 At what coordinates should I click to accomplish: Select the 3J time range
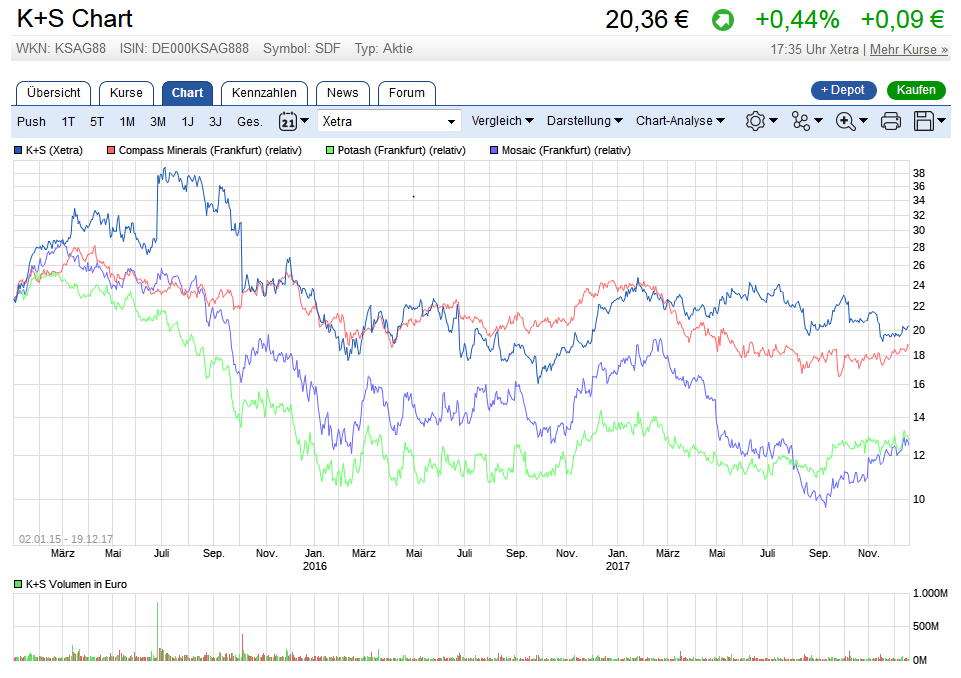[x=215, y=121]
